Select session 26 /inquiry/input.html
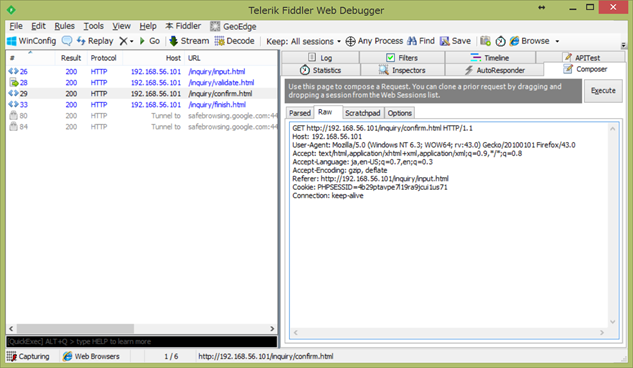633x368 pixels. (141, 71)
